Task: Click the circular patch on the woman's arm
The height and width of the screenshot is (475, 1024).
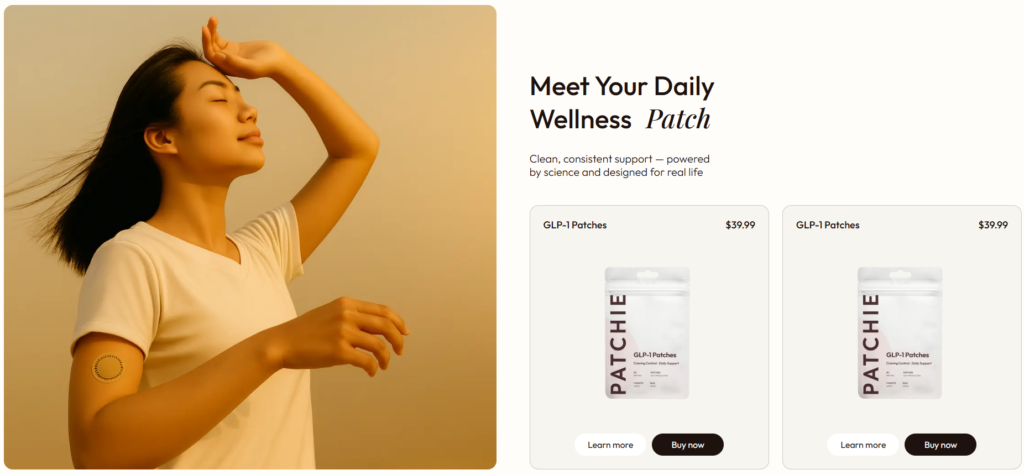Action: (108, 367)
